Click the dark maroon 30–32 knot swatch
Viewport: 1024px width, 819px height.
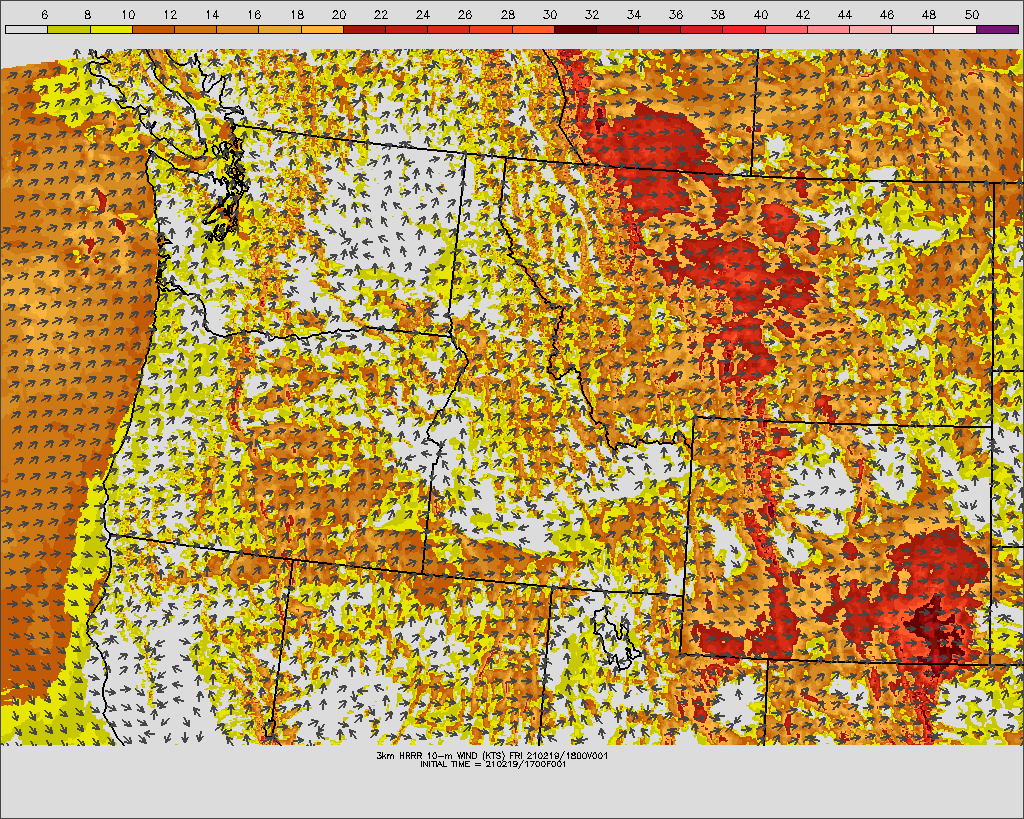pyautogui.click(x=575, y=29)
